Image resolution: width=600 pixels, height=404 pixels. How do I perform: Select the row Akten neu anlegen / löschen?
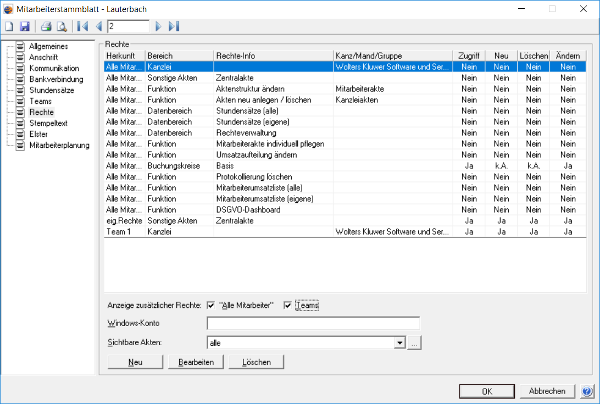345,100
